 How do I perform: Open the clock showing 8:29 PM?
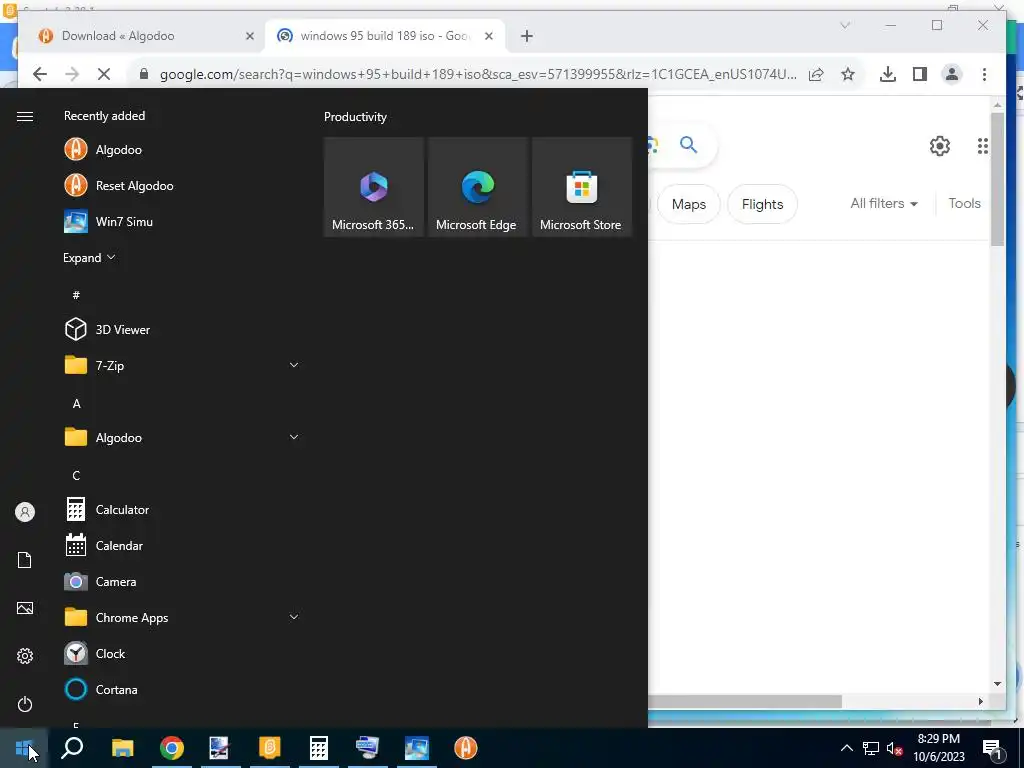tap(938, 748)
